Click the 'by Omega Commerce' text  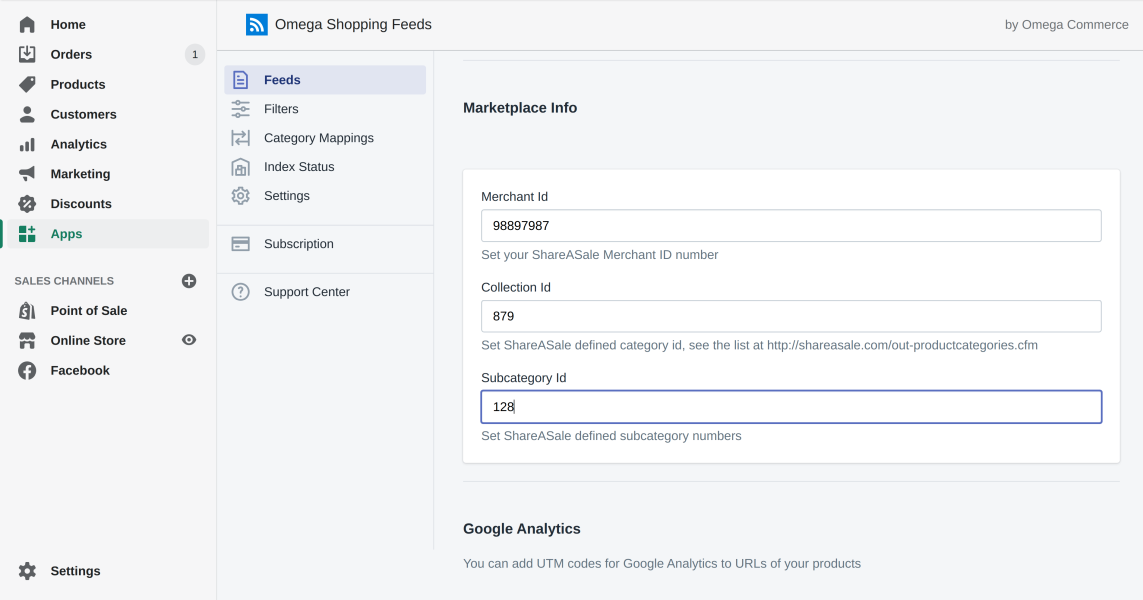1066,25
